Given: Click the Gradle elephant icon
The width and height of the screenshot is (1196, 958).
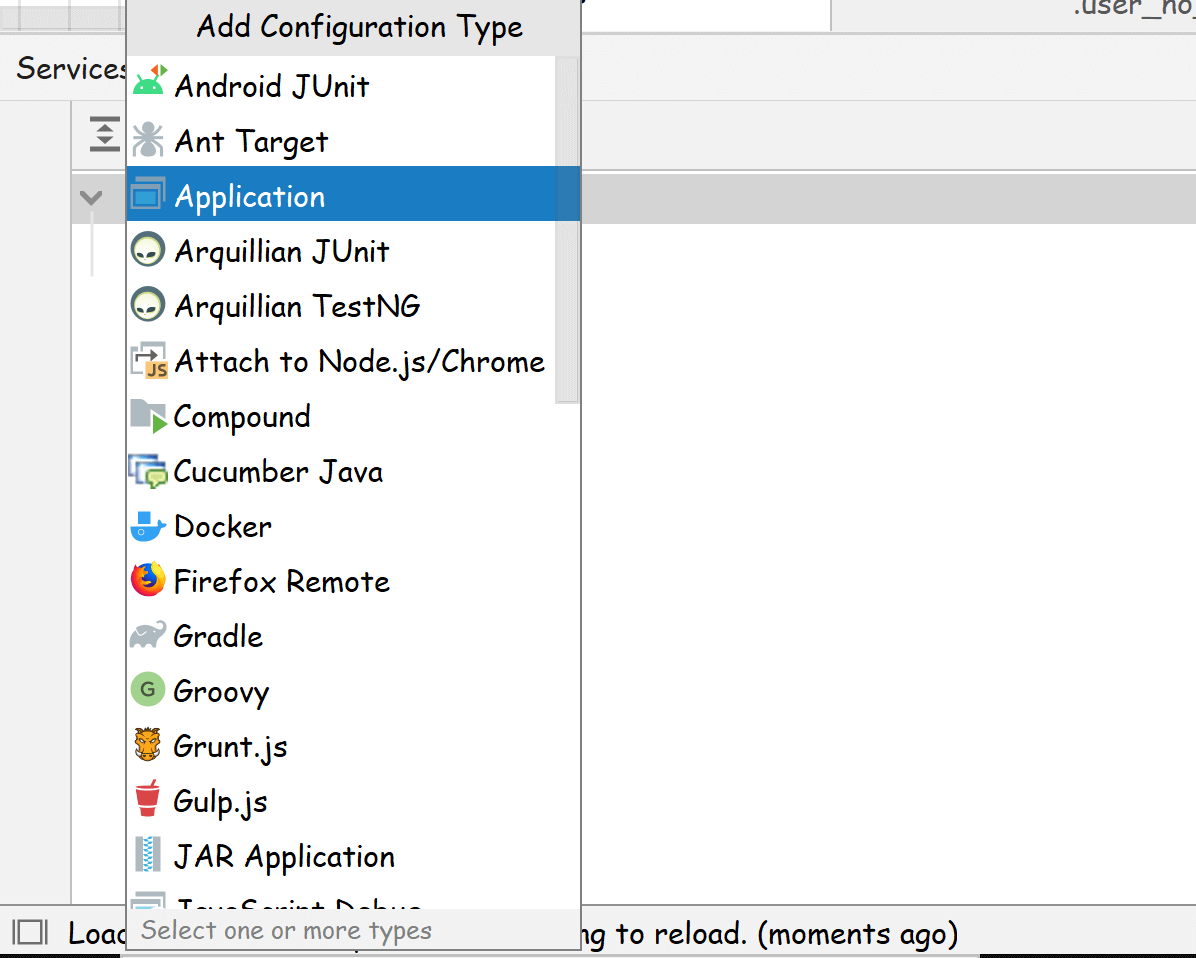Looking at the screenshot, I should pyautogui.click(x=148, y=636).
